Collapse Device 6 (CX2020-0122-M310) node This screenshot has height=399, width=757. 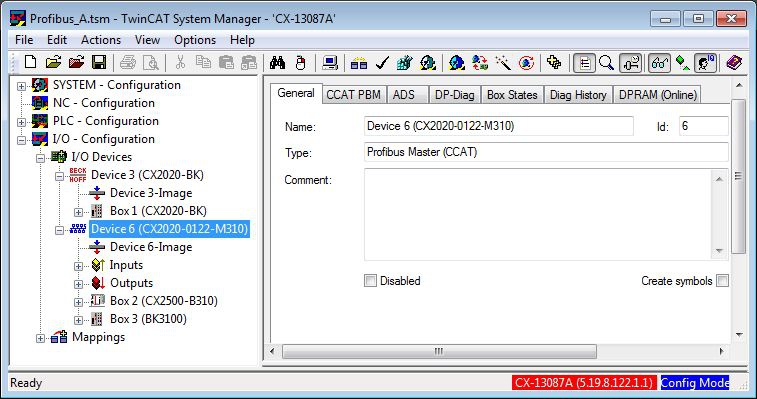coord(59,230)
